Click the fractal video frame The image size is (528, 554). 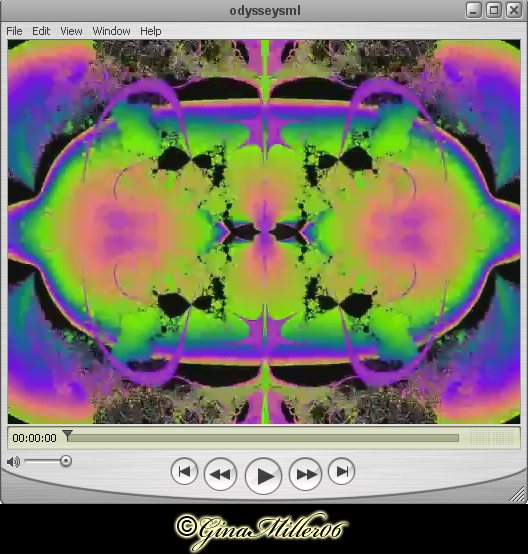pyautogui.click(x=264, y=232)
